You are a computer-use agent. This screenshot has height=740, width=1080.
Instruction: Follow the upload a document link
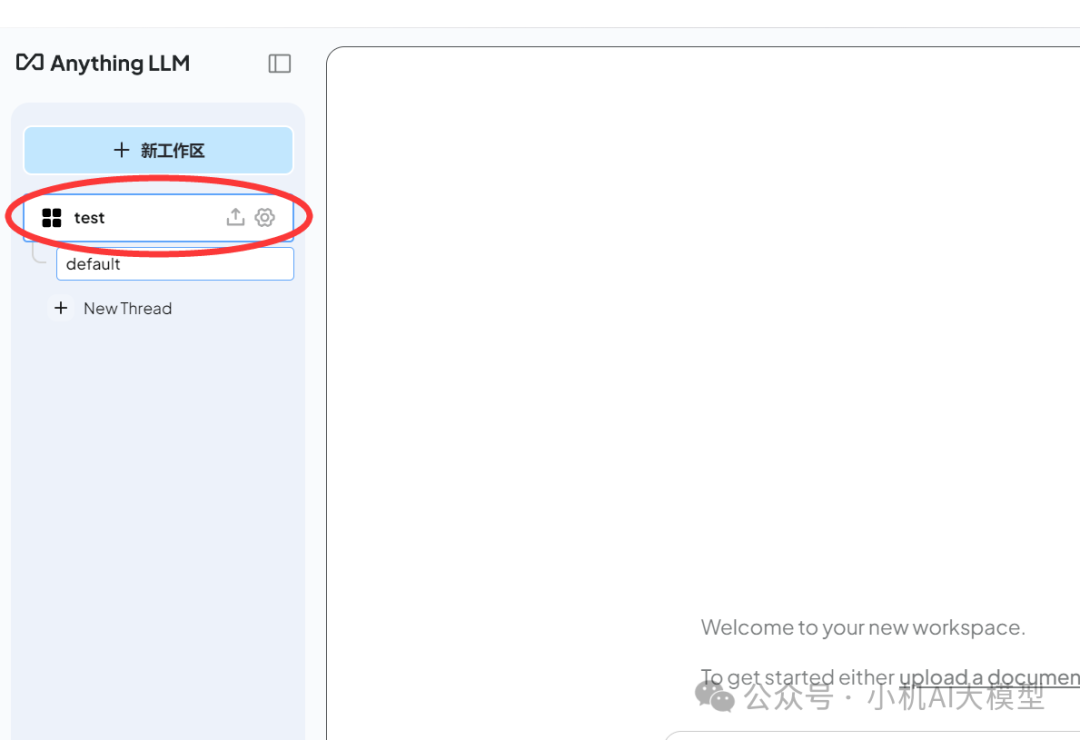990,677
